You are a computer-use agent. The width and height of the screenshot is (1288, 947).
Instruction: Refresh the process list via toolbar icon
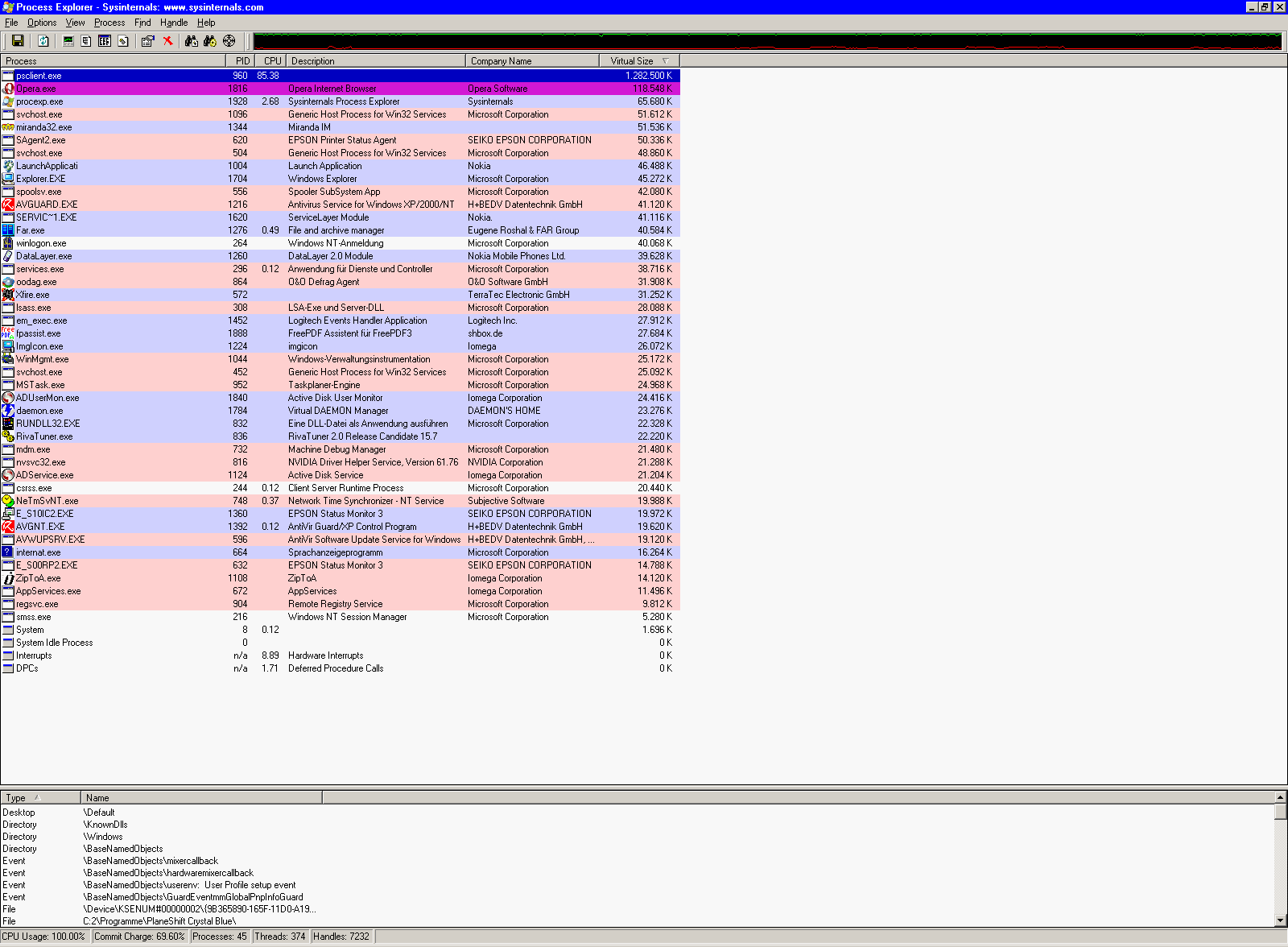coord(43,41)
